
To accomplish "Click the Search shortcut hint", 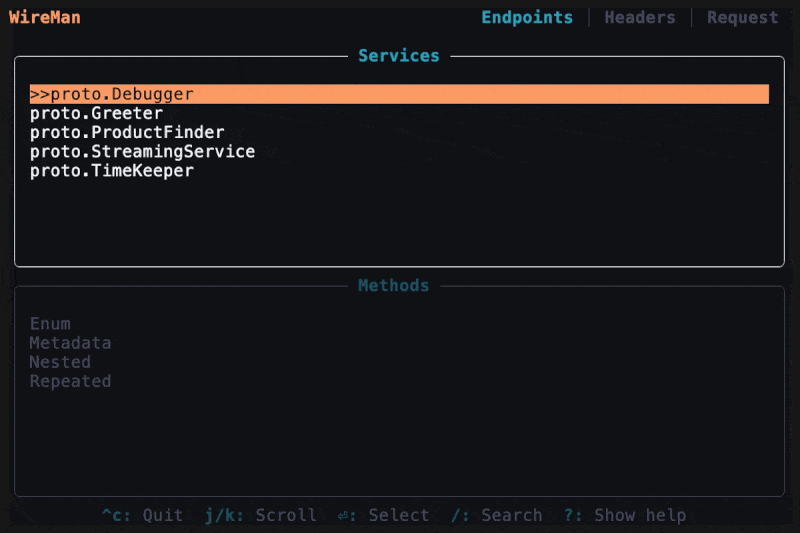I will tap(497, 515).
